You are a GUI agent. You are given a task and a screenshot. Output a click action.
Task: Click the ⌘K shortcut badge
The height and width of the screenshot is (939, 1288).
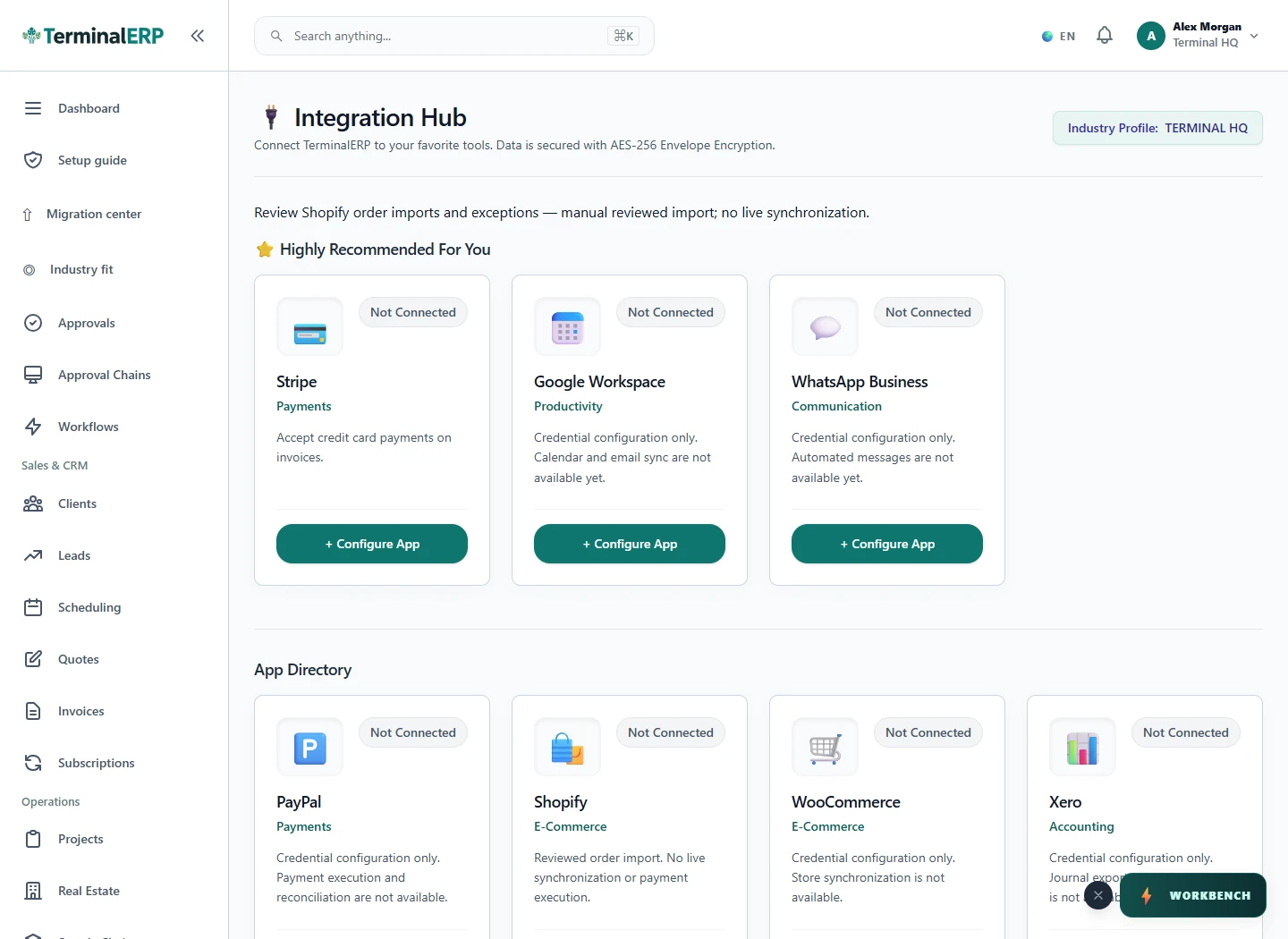click(x=623, y=36)
